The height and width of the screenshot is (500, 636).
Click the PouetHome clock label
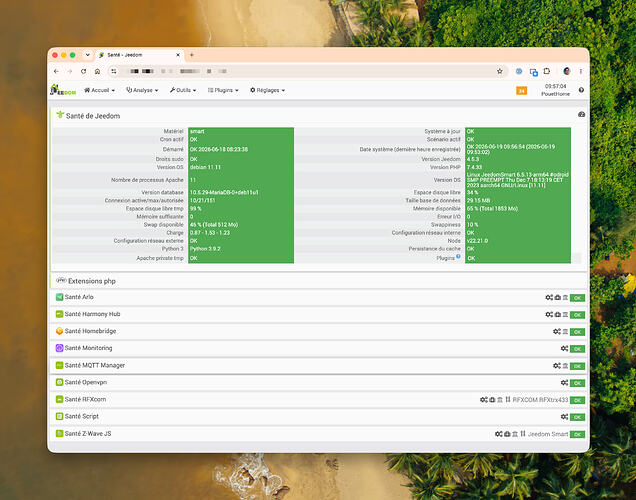(555, 90)
